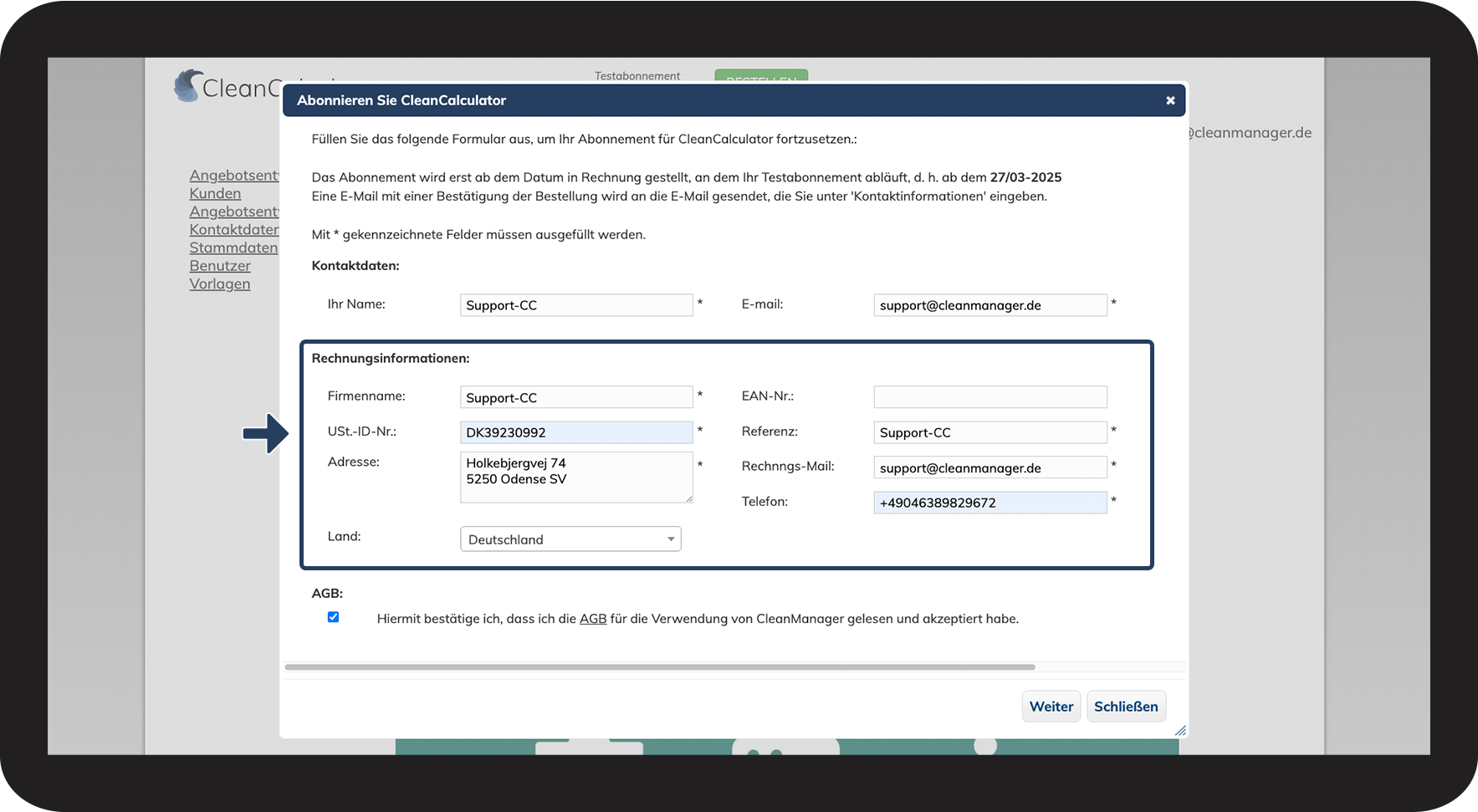Click the horizontal scrollbar in the dialog
This screenshot has height=812, width=1478.
coord(659,667)
